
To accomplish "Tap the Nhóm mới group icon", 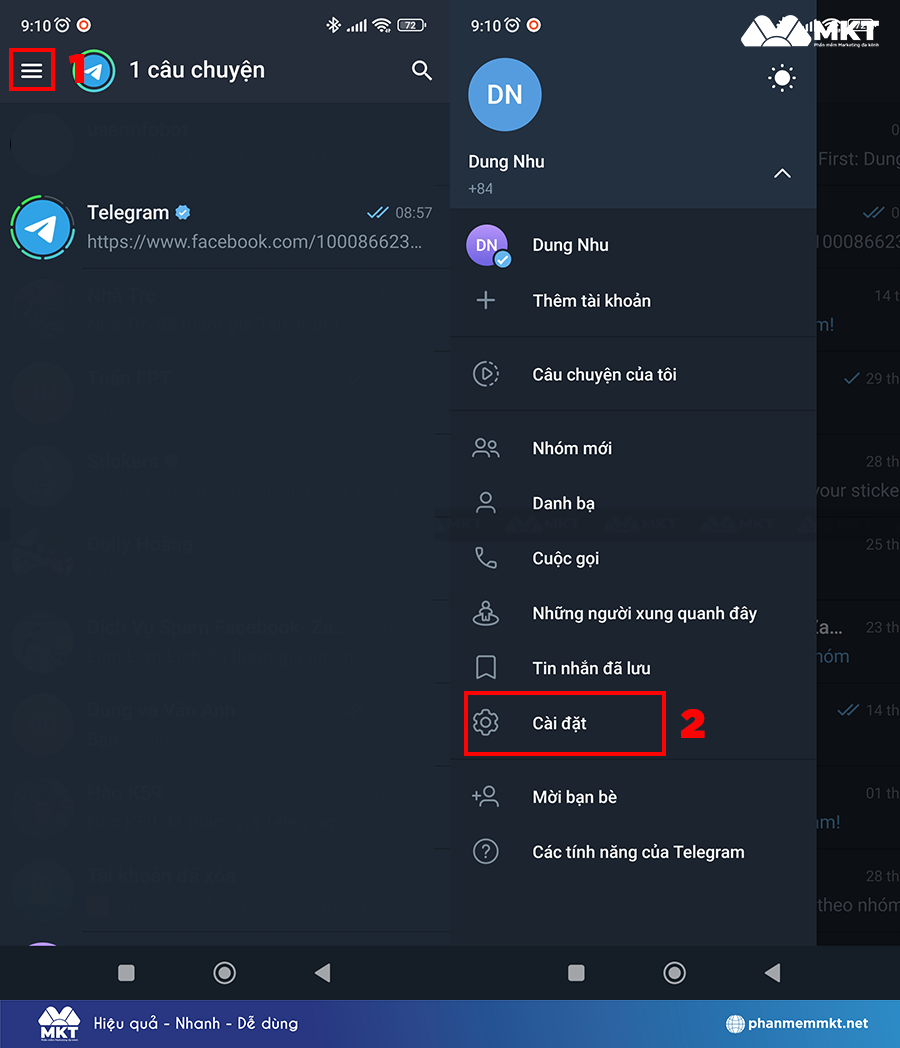I will coord(486,448).
